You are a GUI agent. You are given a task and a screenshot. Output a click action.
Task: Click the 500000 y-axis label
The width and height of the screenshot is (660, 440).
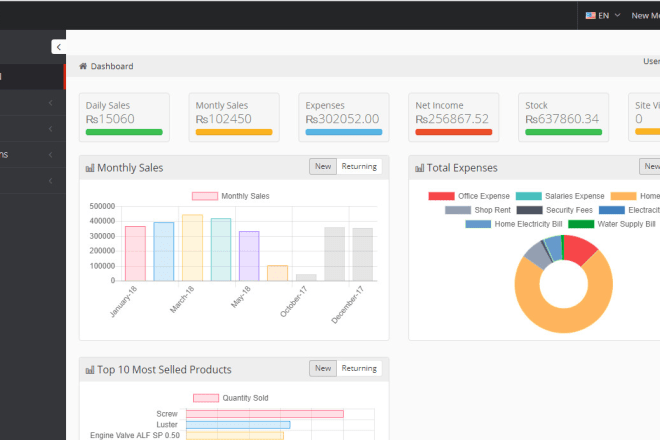(x=102, y=206)
